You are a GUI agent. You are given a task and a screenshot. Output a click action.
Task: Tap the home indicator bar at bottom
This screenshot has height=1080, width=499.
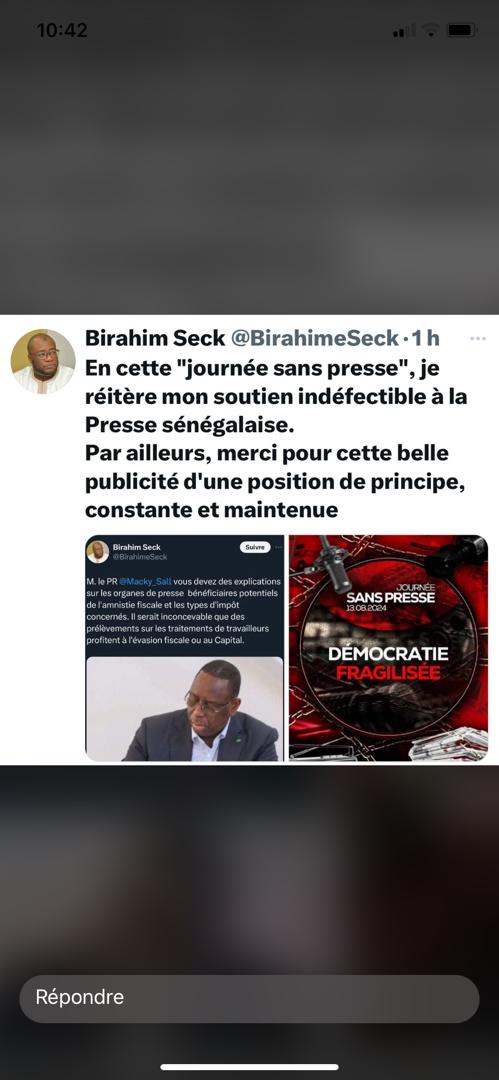[x=250, y=1067]
